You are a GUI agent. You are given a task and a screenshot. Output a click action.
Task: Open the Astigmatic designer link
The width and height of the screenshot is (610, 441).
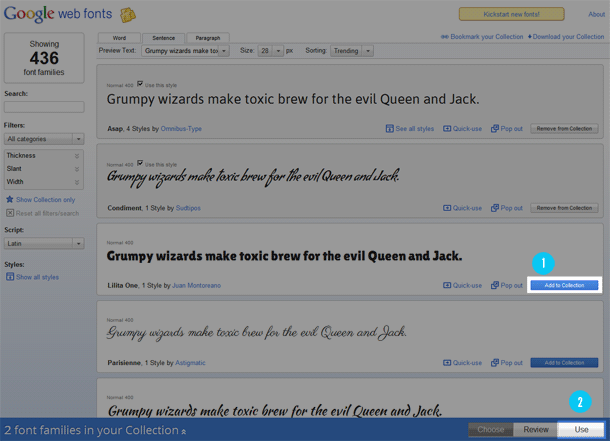190,363
